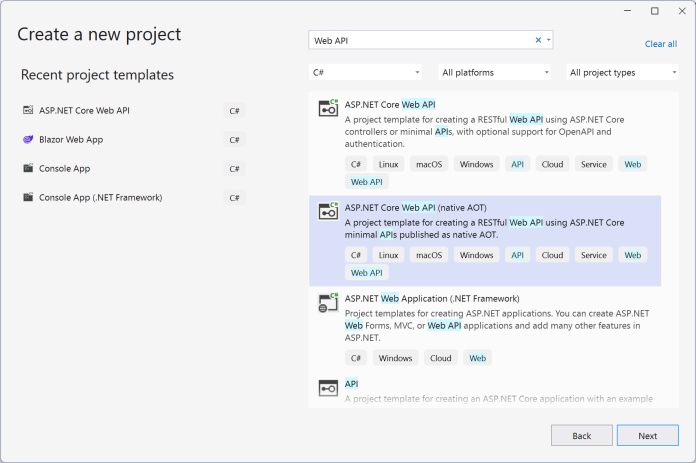696x463 pixels.
Task: Select the API template title
Action: click(351, 384)
